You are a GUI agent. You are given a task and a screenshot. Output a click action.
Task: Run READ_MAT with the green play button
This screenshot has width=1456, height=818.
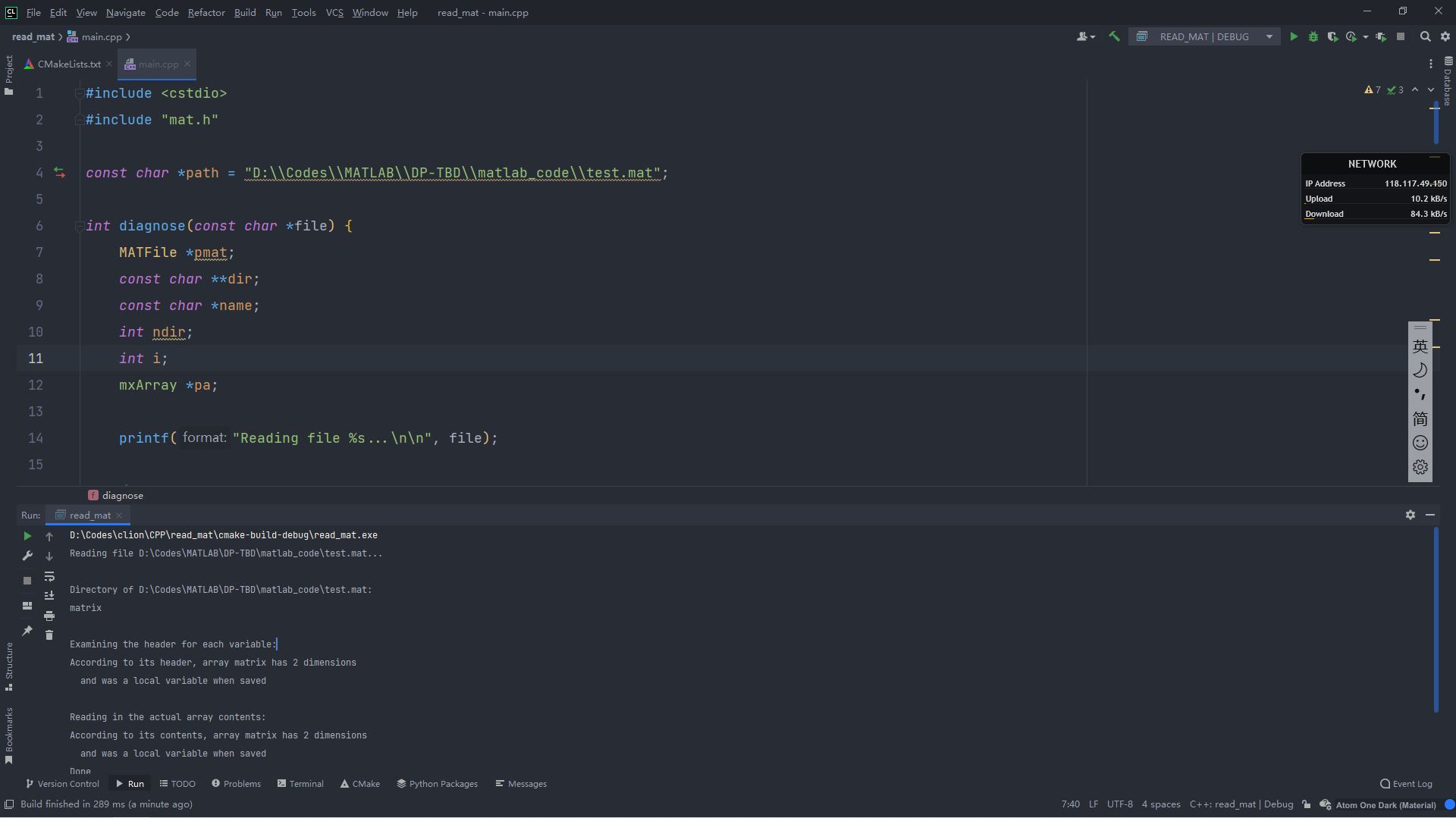1294,36
